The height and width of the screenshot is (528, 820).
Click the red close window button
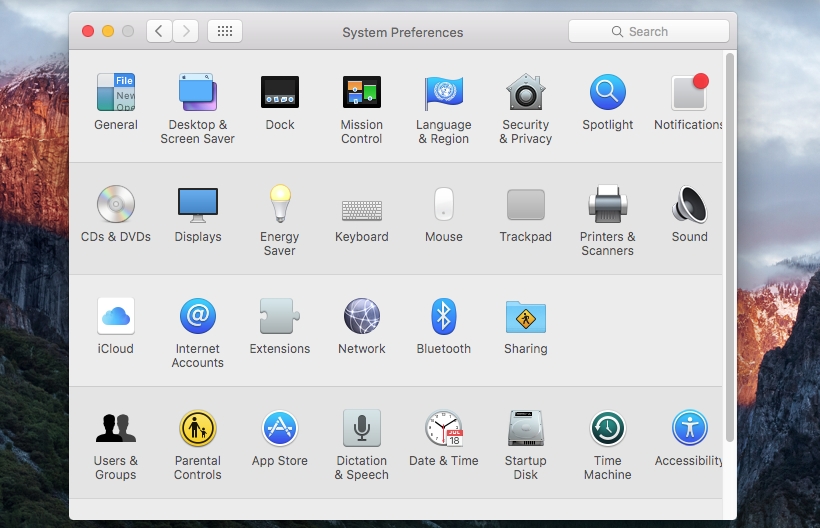(x=88, y=31)
